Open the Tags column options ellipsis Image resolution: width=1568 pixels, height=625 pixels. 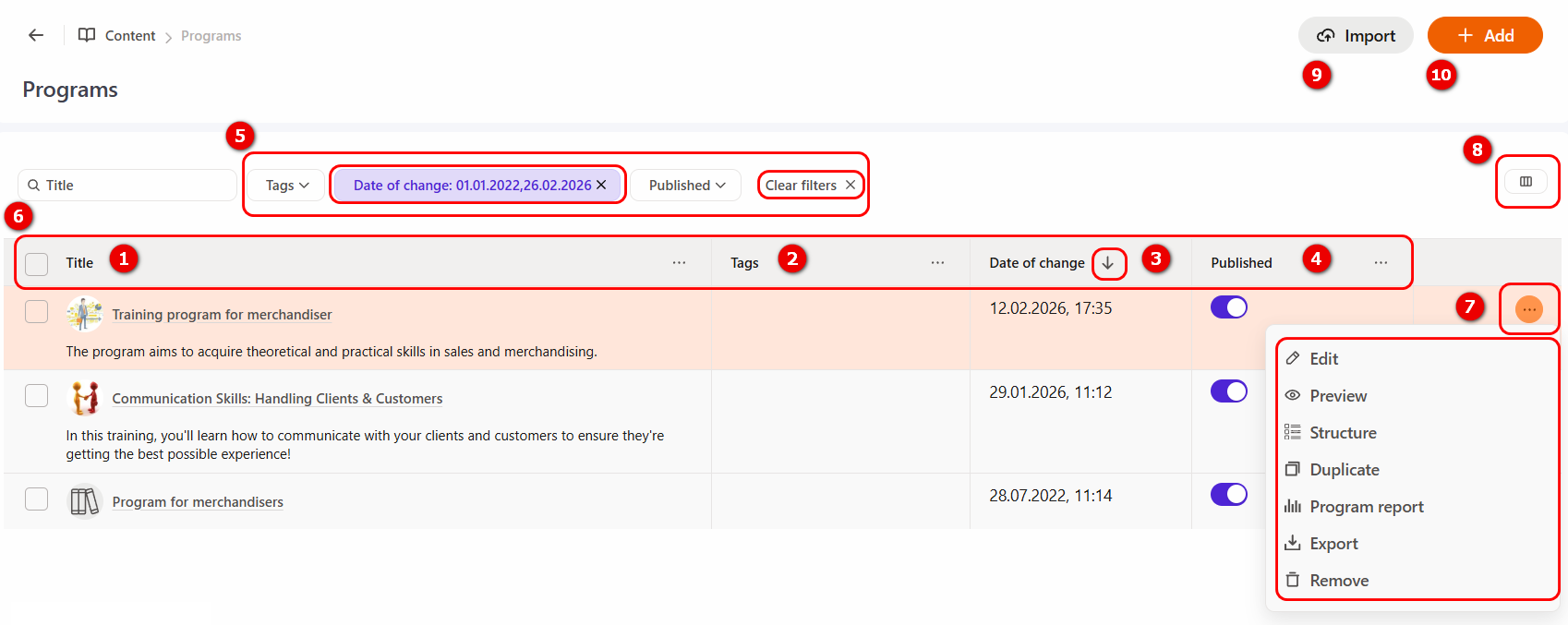point(937,263)
